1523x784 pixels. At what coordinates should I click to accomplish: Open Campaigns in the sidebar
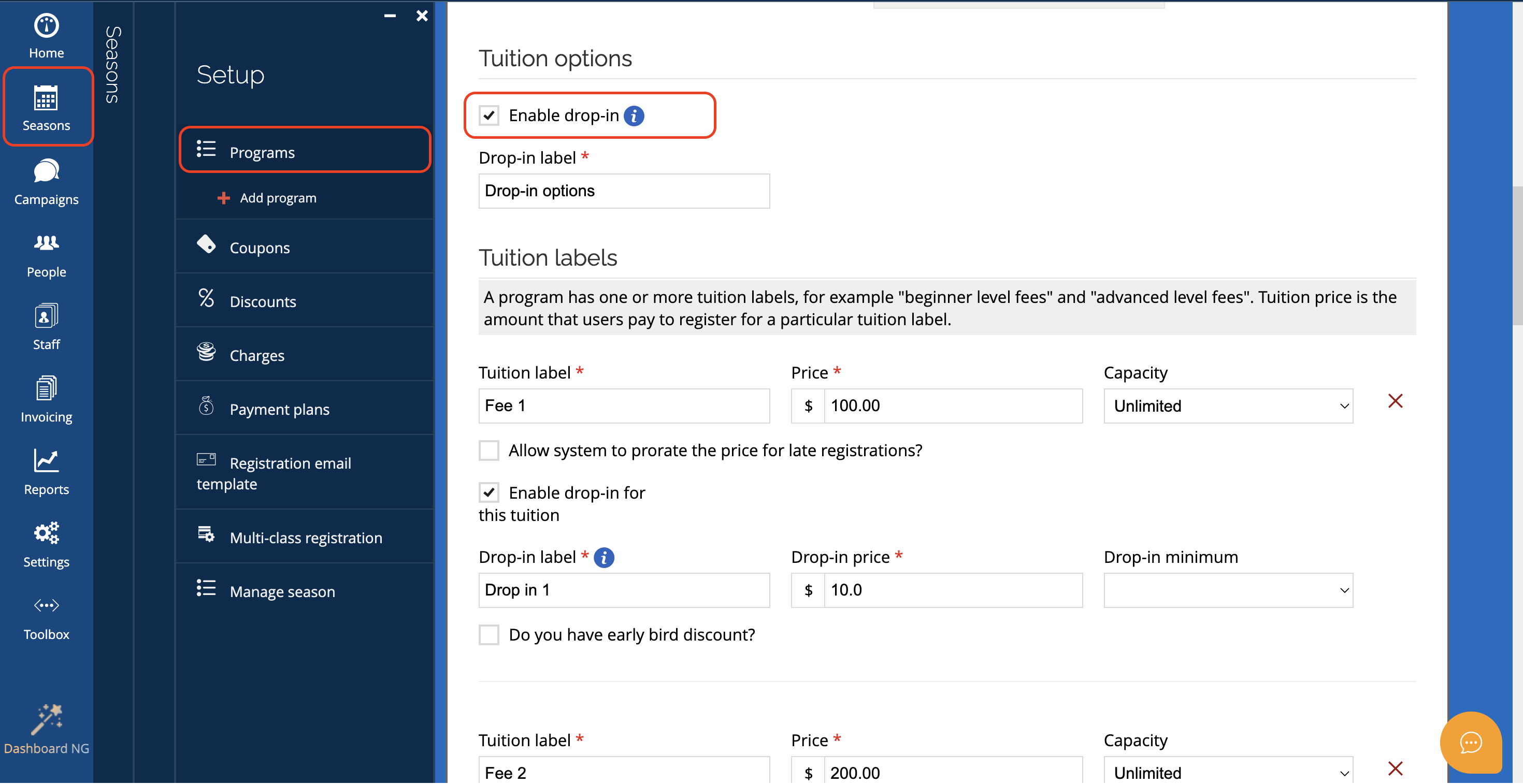pos(46,182)
